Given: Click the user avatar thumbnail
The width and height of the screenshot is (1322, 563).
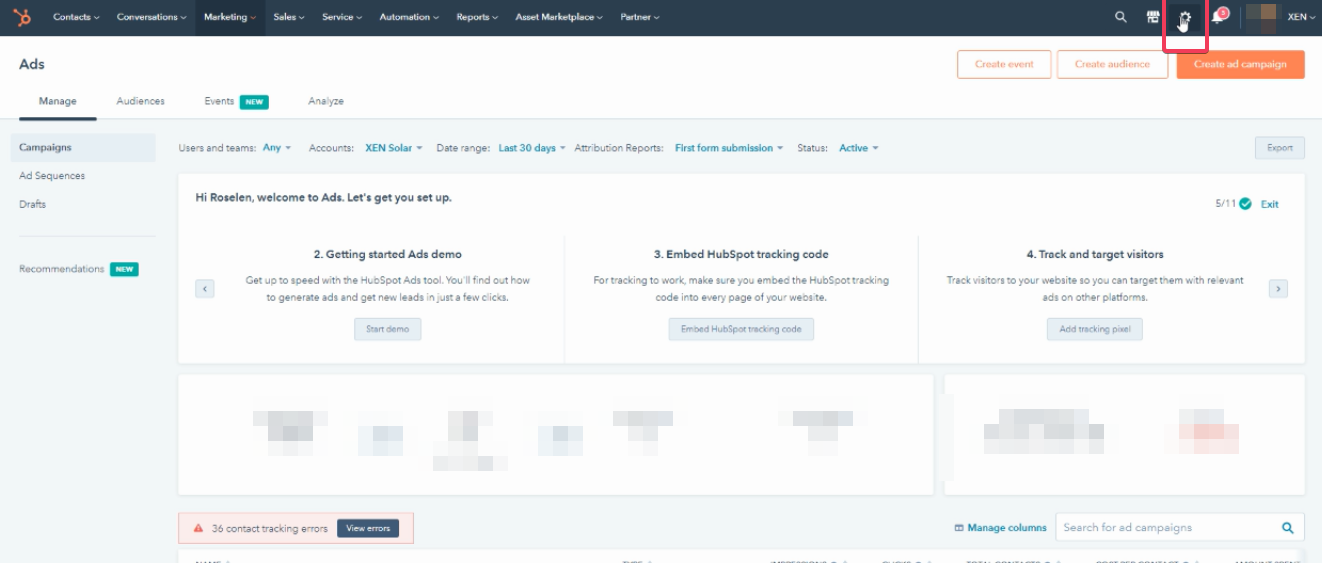Looking at the screenshot, I should click(x=1263, y=16).
